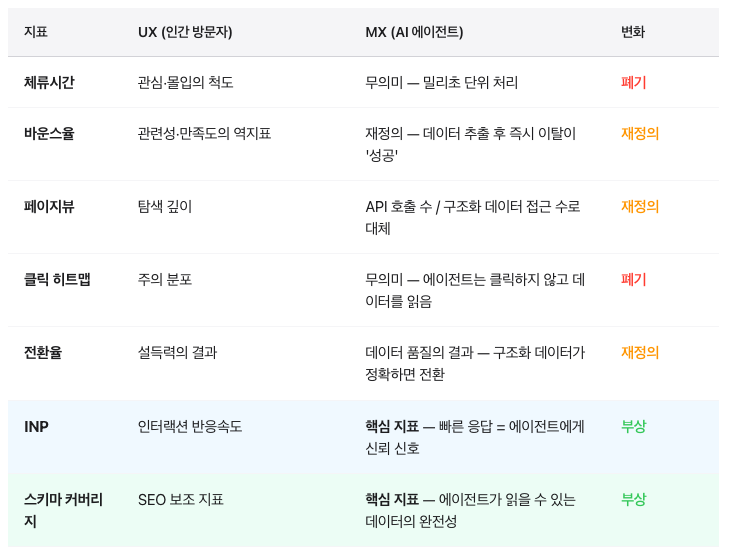Viewport: 730px width, 559px height.
Task: Click the 클릭 히트맵 metric name
Action: pos(57,279)
